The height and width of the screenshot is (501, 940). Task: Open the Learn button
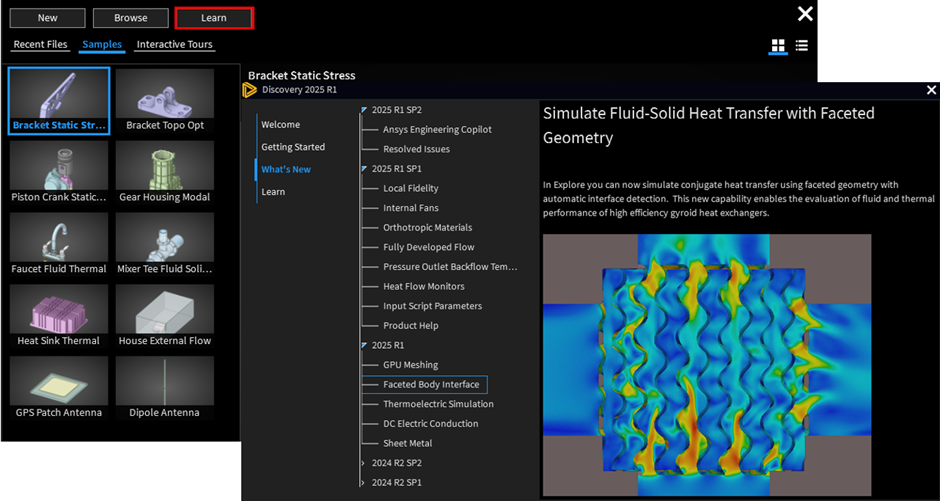(214, 18)
